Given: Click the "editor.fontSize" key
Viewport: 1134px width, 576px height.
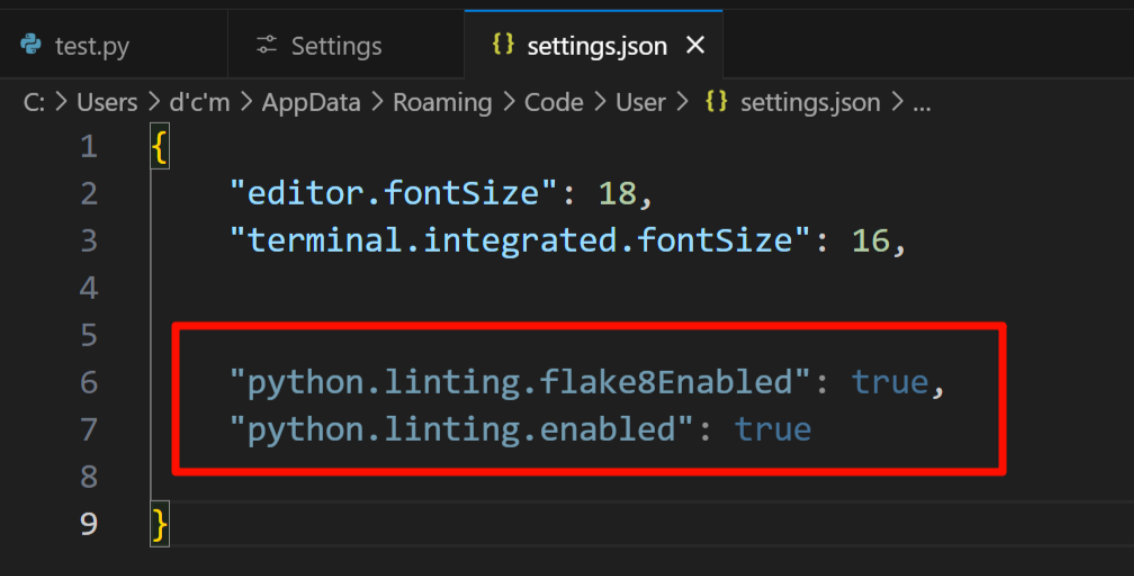Looking at the screenshot, I should click(x=393, y=193).
